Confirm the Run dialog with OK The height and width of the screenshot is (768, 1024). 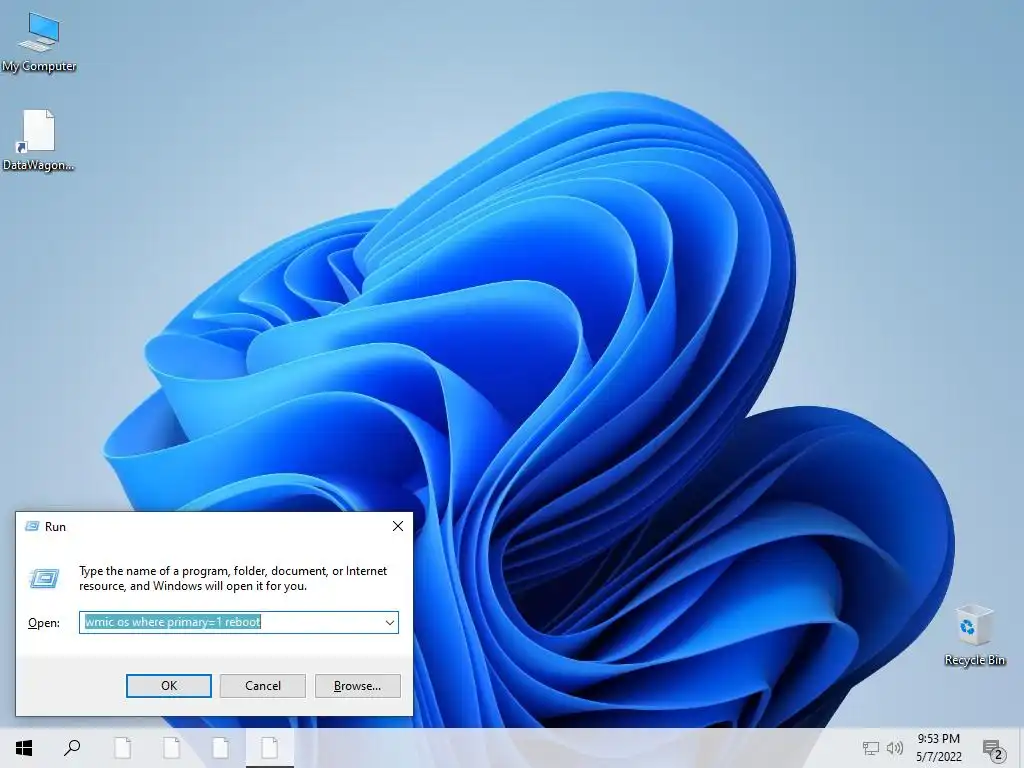168,686
